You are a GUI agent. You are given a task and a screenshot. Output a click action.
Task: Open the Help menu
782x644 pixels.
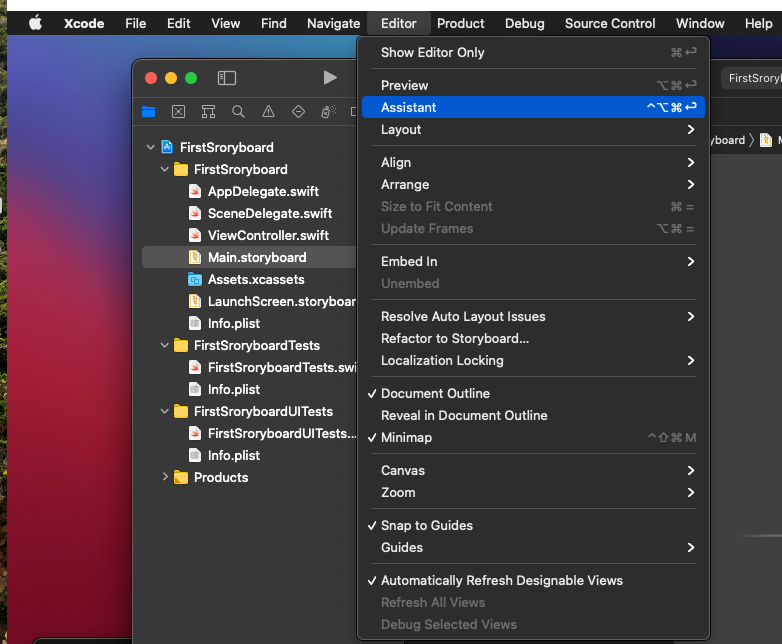pyautogui.click(x=759, y=23)
